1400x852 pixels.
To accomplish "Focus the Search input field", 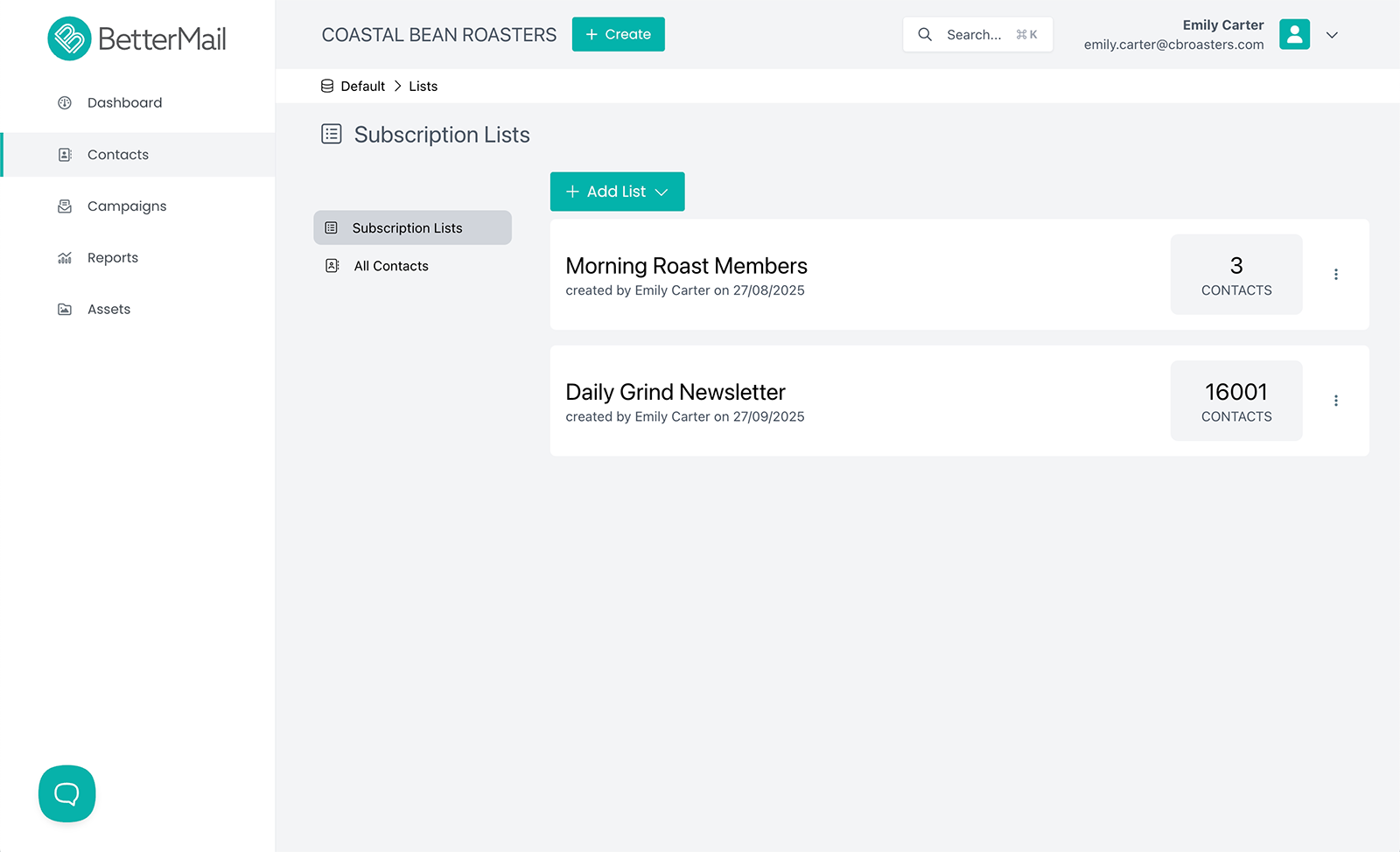I will (974, 35).
